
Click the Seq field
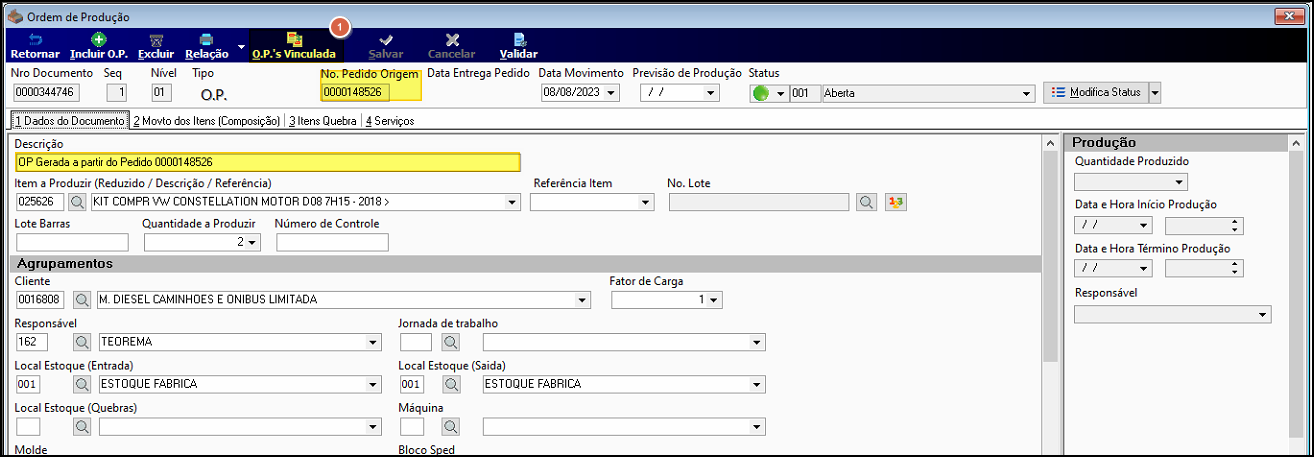[x=117, y=93]
